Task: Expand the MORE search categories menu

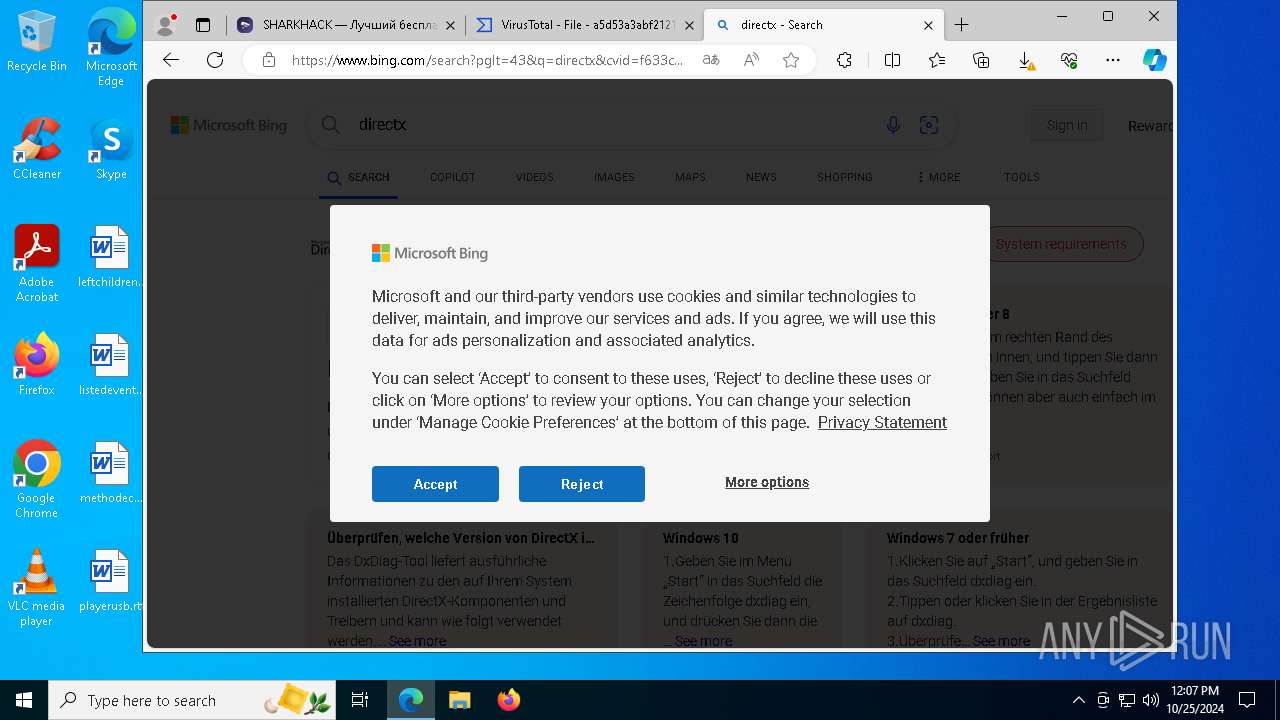Action: 938,177
